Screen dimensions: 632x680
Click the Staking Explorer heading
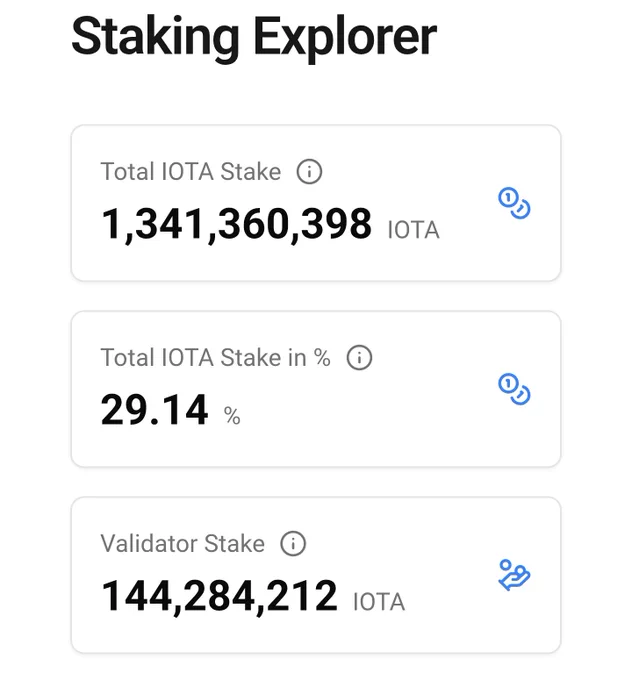click(x=254, y=37)
